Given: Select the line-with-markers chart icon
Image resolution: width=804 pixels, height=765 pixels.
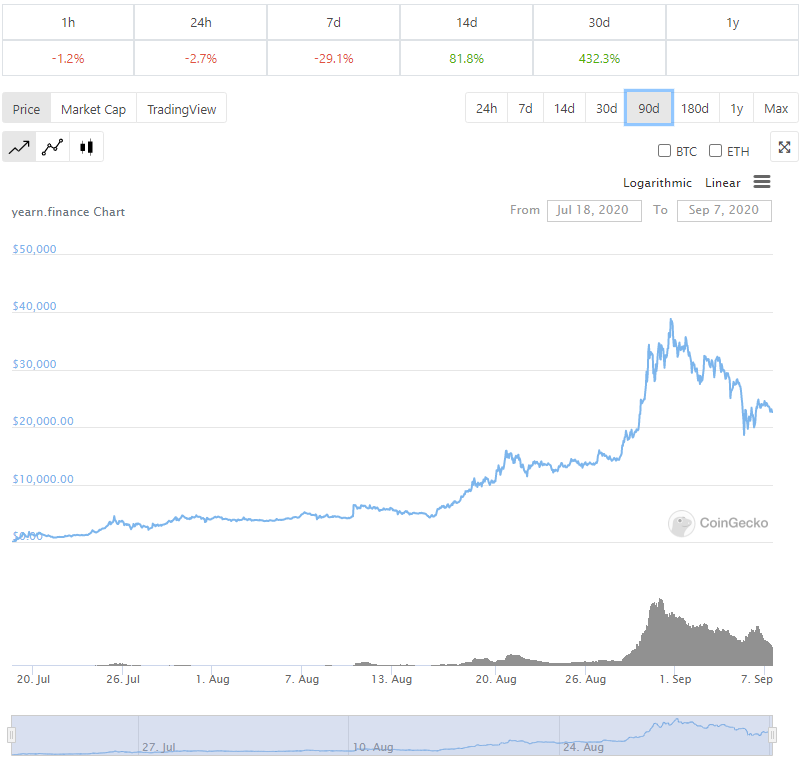Looking at the screenshot, I should pos(53,147).
